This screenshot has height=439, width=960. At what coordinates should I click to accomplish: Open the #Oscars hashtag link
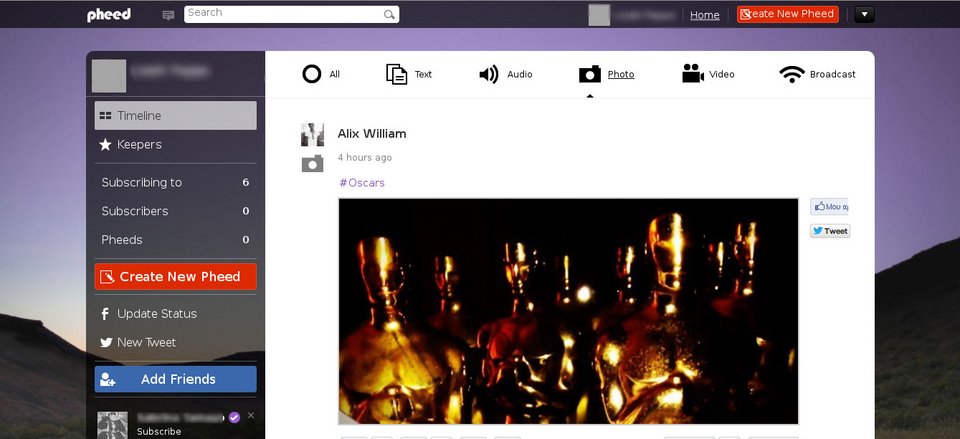click(x=361, y=183)
